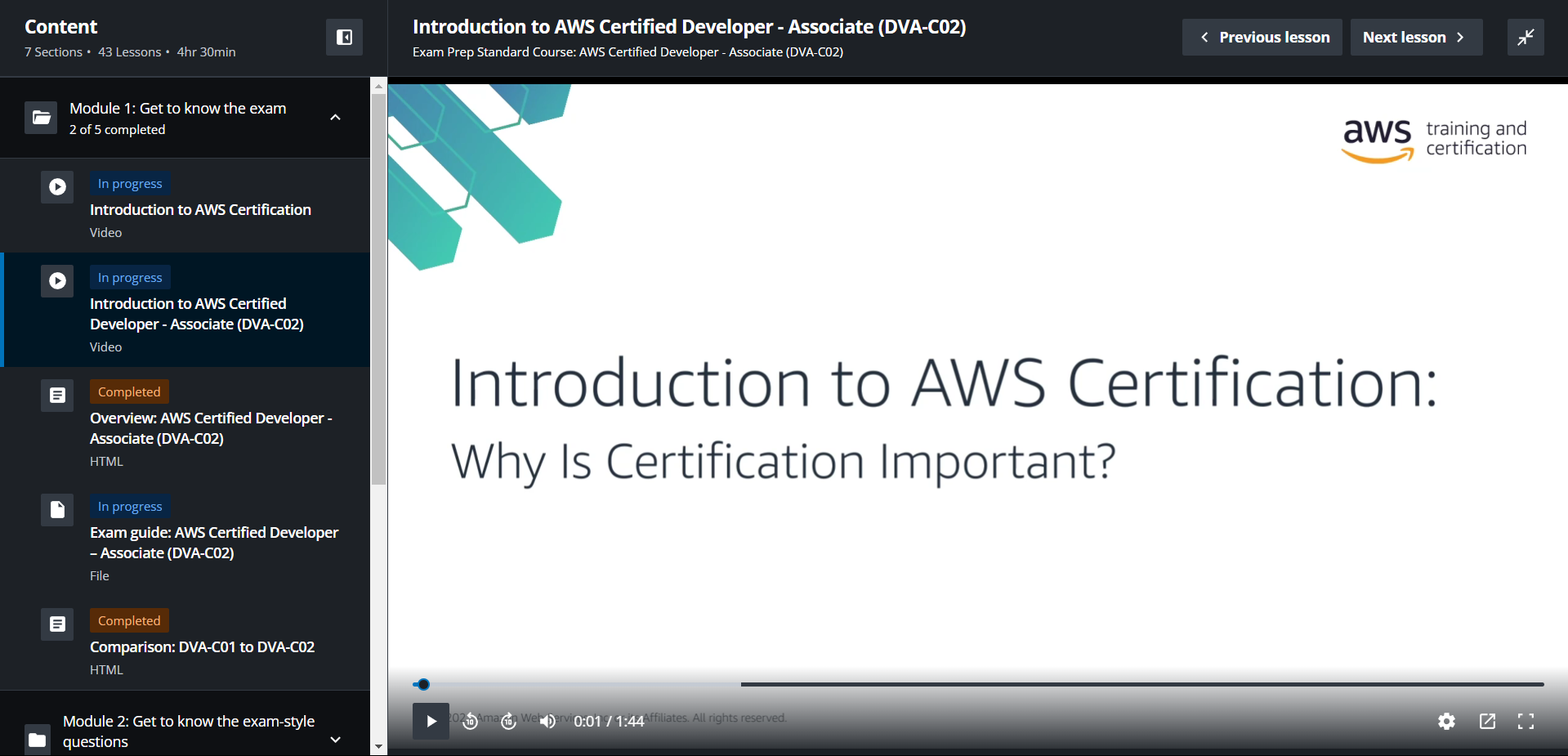
Task: Click the '4hr 30min' duration text
Action: coord(206,52)
